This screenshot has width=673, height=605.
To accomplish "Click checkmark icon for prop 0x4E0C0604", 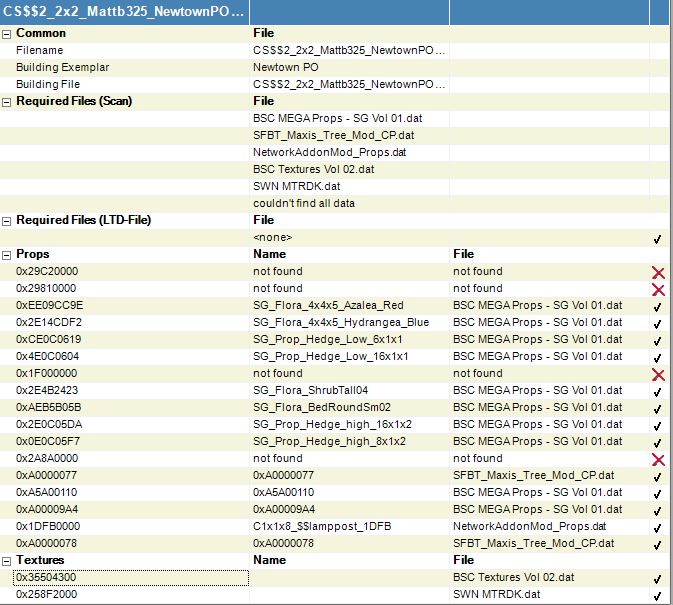I will (657, 358).
